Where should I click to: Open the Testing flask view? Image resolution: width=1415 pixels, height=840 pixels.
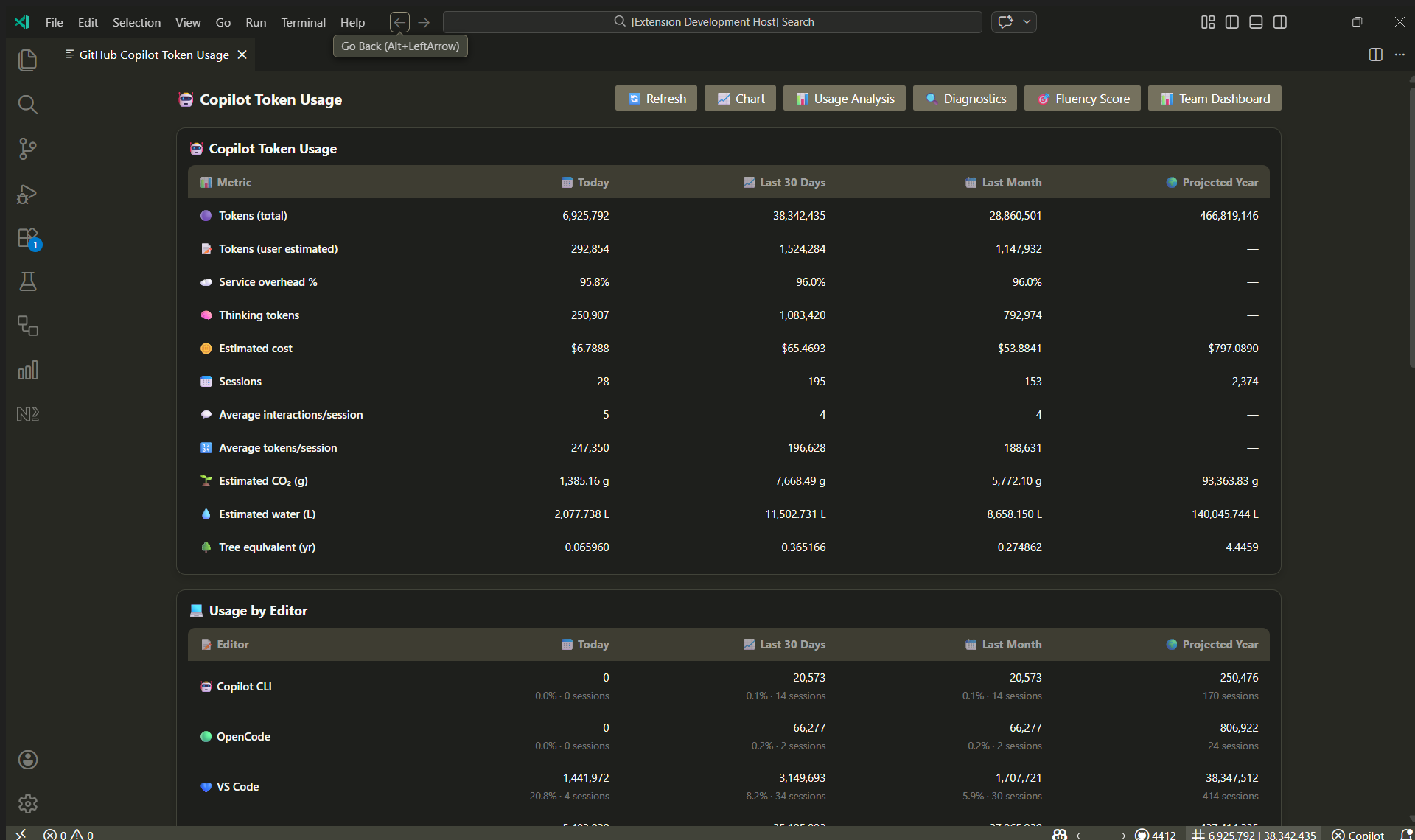[27, 281]
